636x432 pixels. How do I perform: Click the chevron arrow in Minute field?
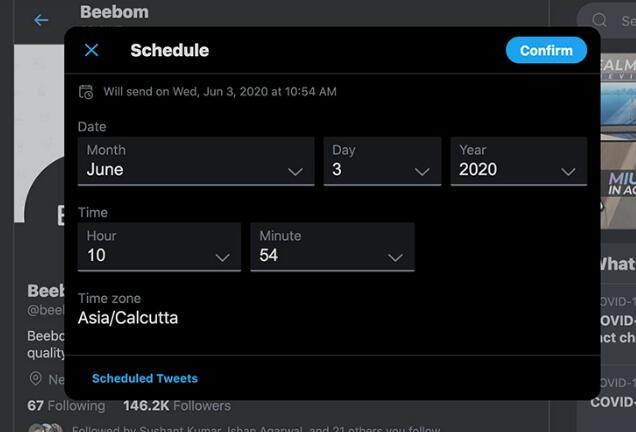[x=395, y=258]
